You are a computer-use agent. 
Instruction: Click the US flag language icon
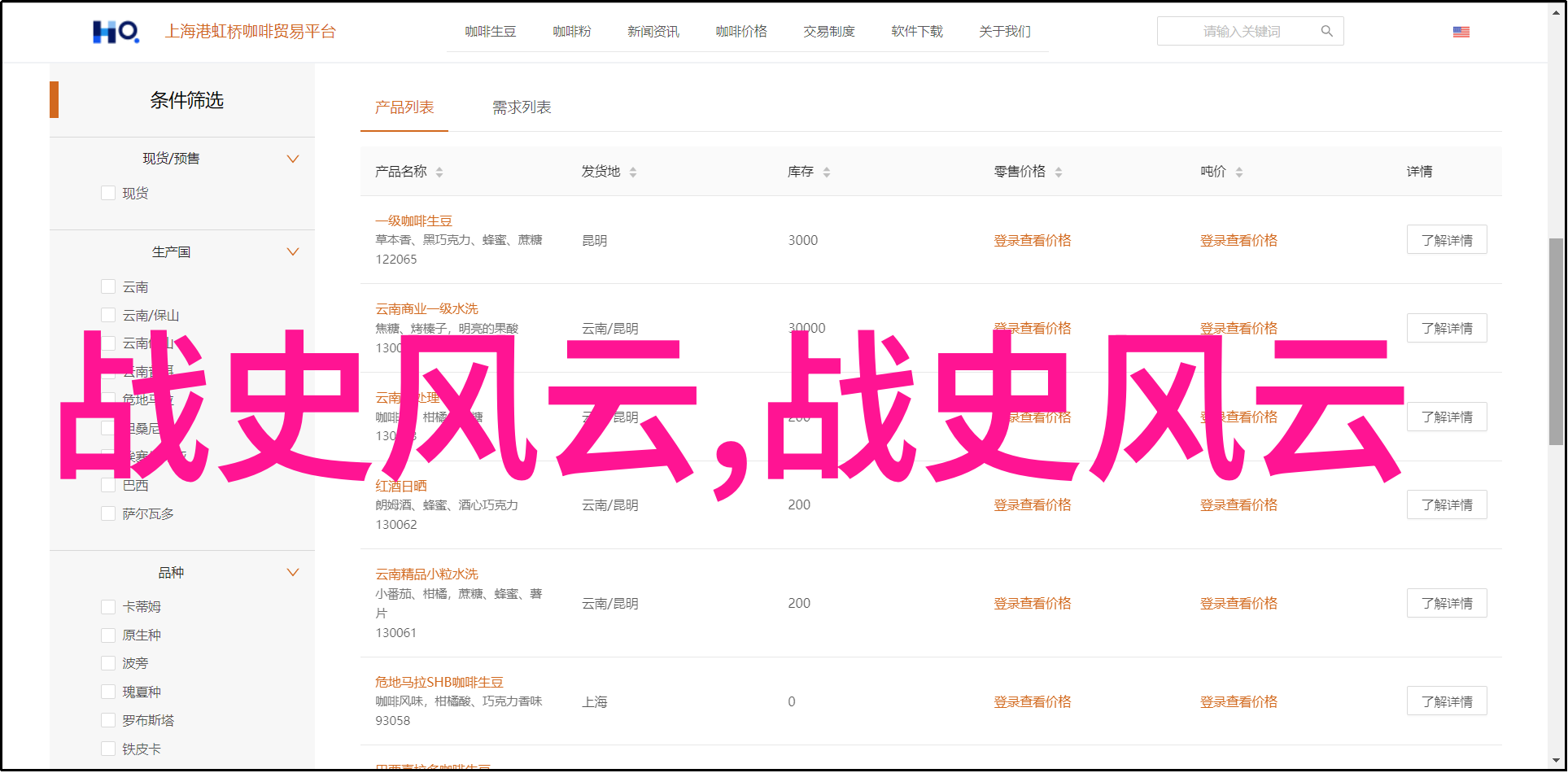click(x=1461, y=32)
